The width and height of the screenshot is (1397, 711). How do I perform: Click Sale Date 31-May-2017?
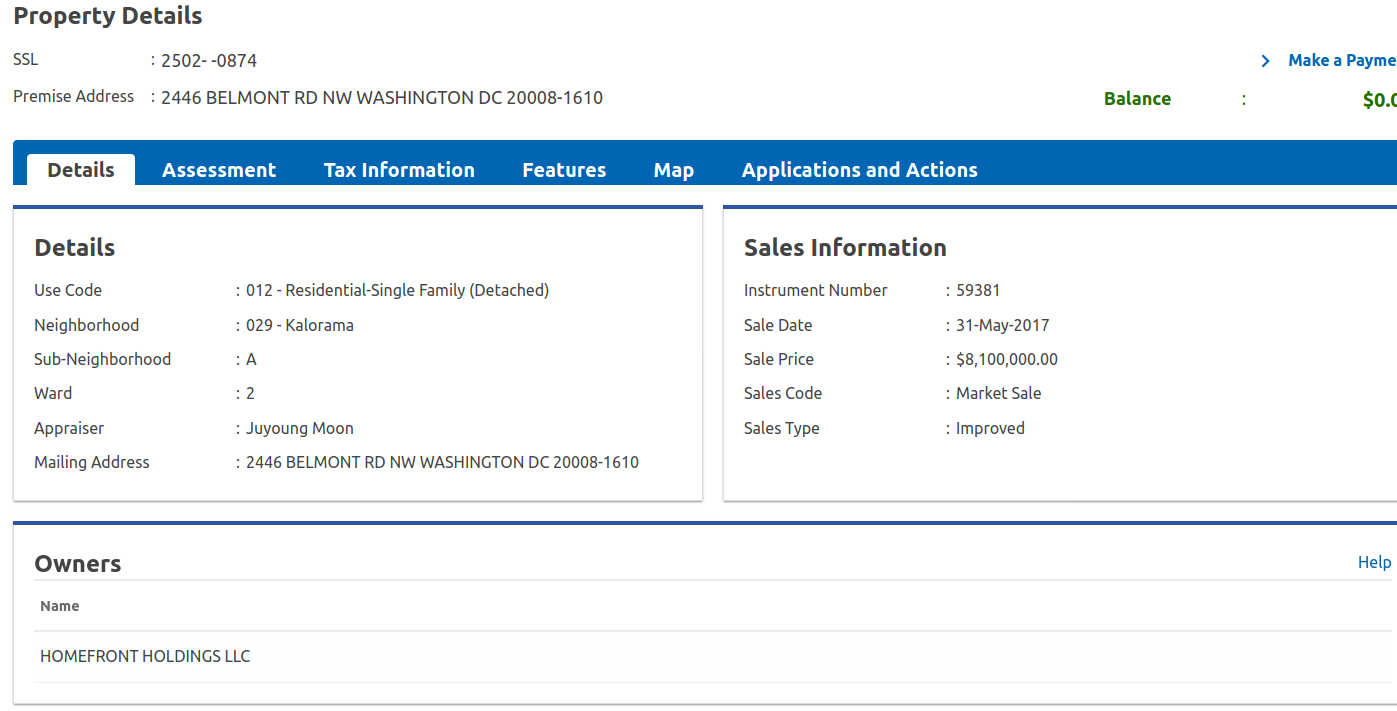1003,325
